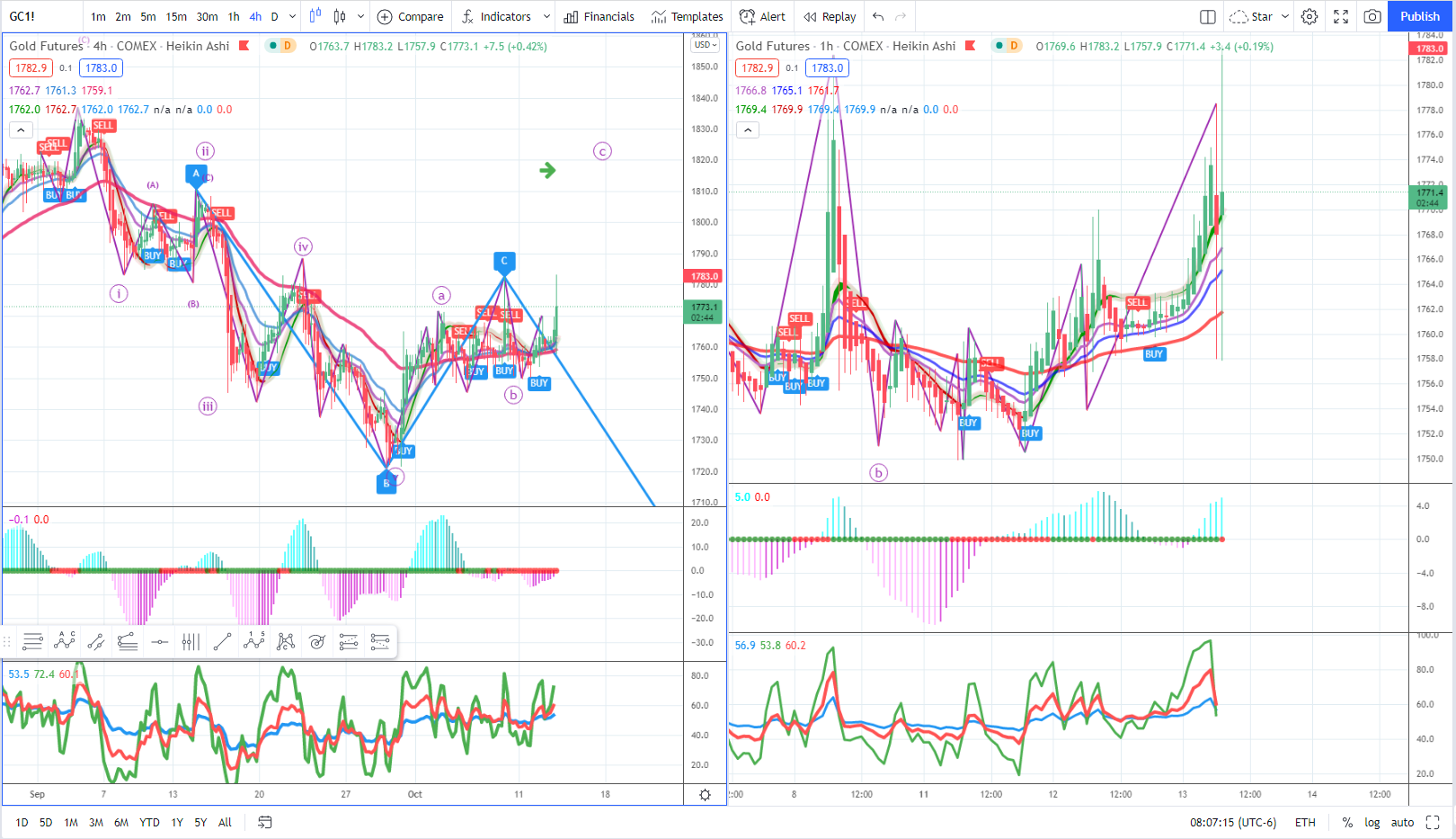Screen dimensions: 1456x839
Task: Open chart settings gear
Action: pyautogui.click(x=1310, y=16)
